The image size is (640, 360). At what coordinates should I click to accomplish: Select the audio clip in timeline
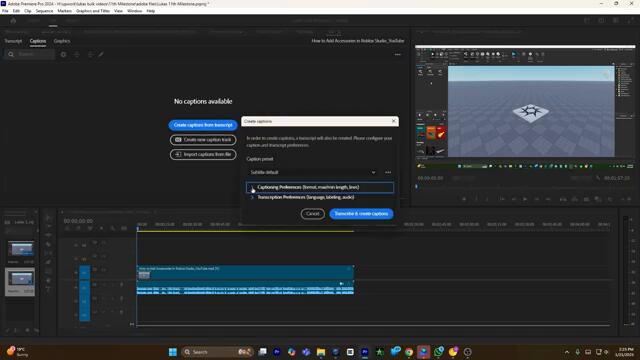coord(245,288)
